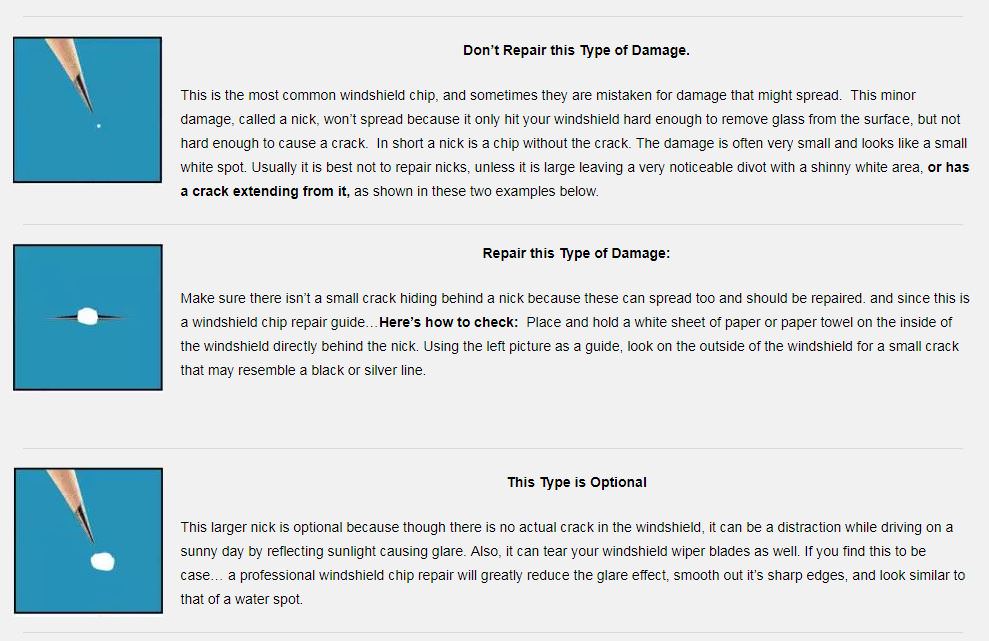Click the phrase "that of a water spot"
The width and height of the screenshot is (989, 641).
pos(241,599)
